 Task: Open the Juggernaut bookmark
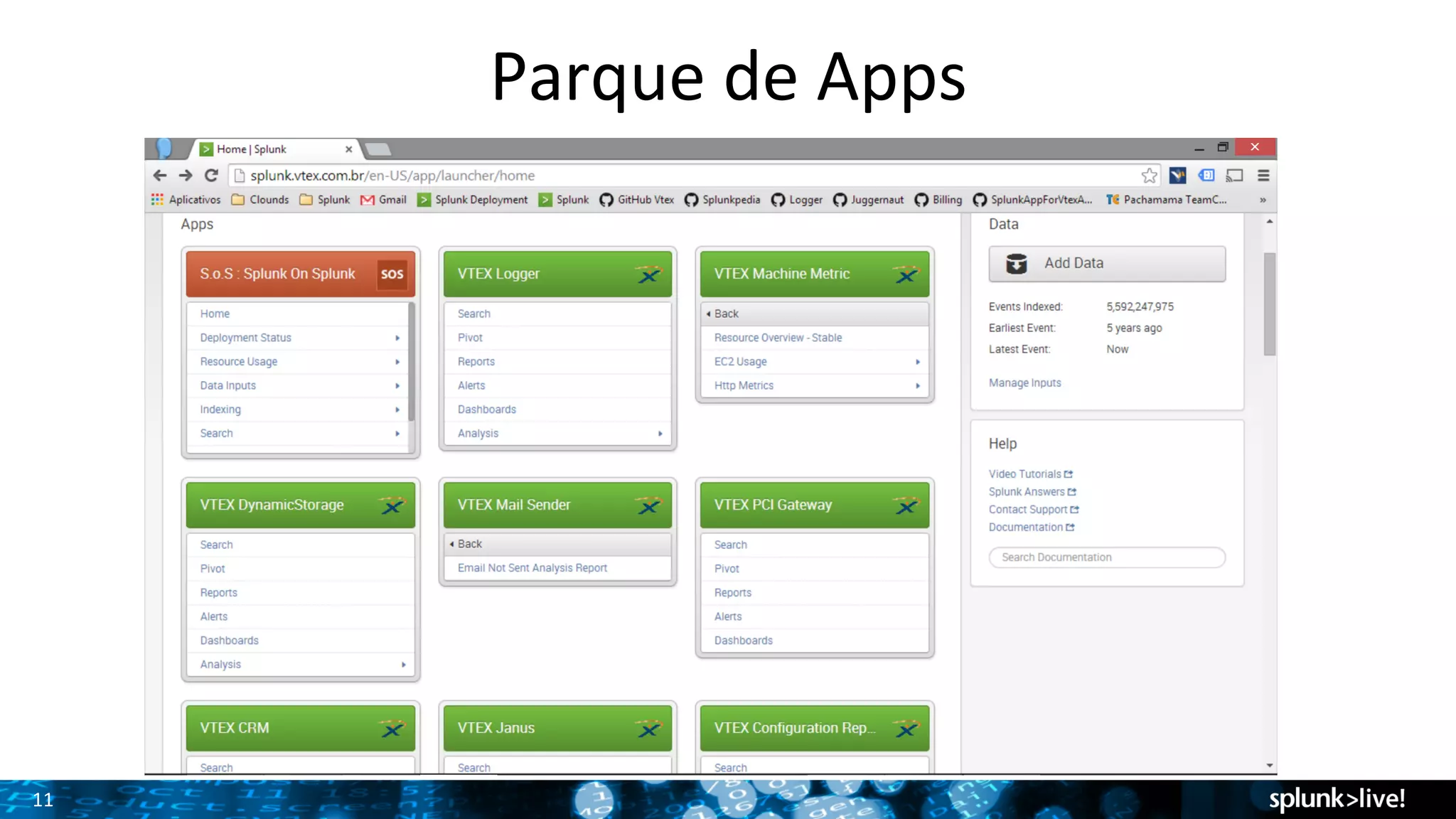click(x=868, y=200)
